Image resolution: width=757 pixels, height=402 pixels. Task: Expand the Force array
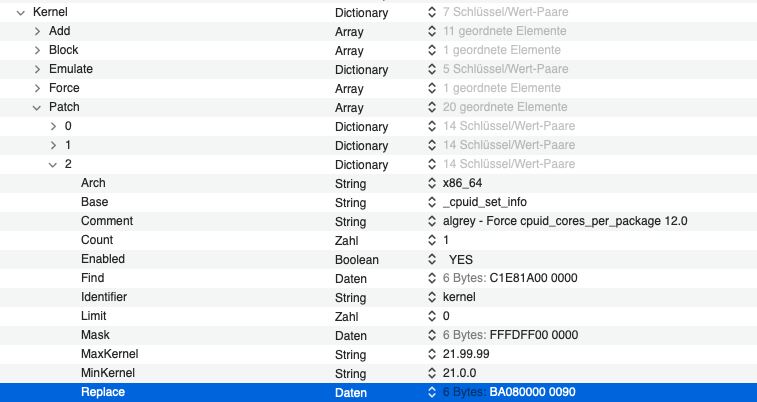point(37,88)
